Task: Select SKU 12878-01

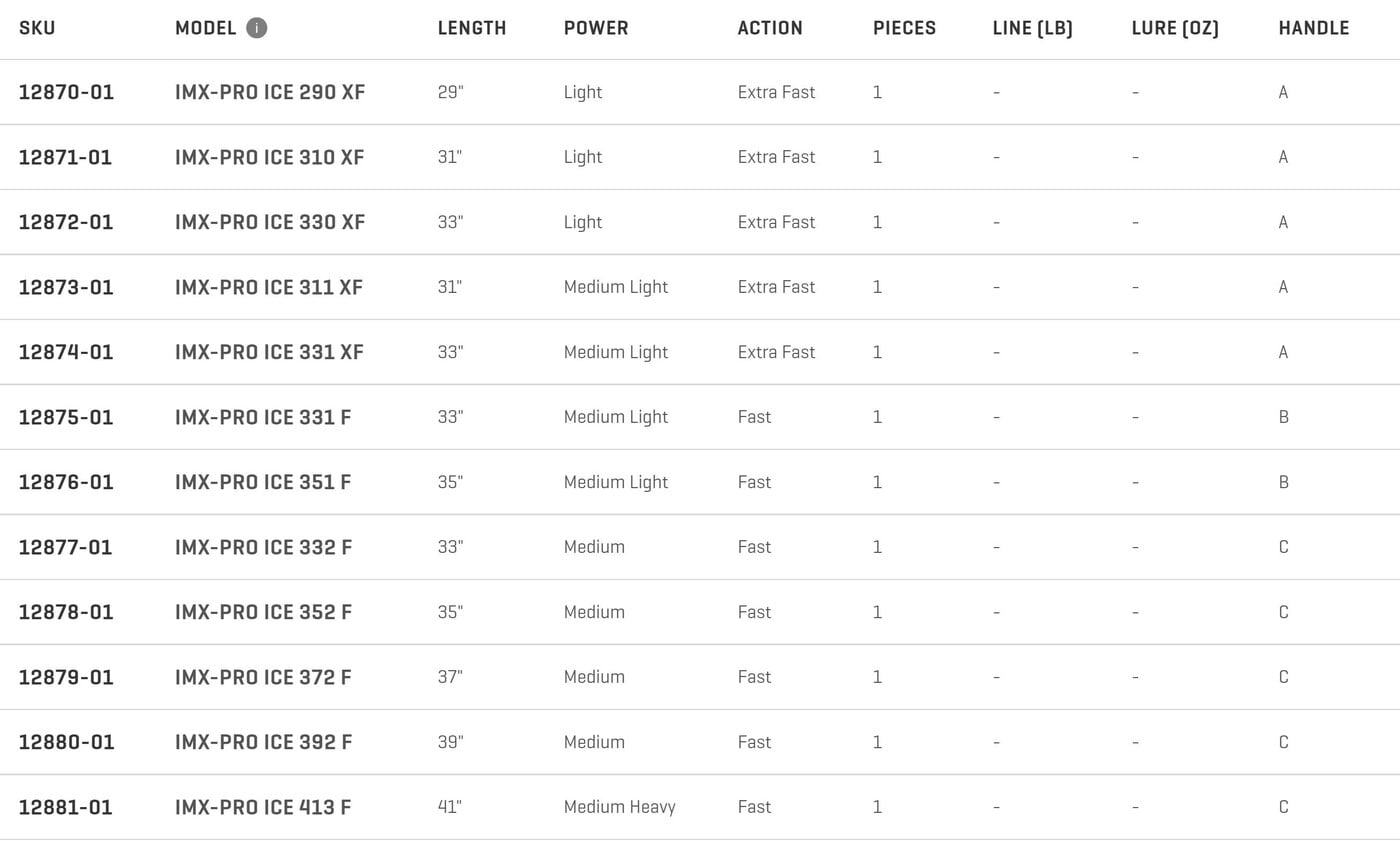Action: 66,612
